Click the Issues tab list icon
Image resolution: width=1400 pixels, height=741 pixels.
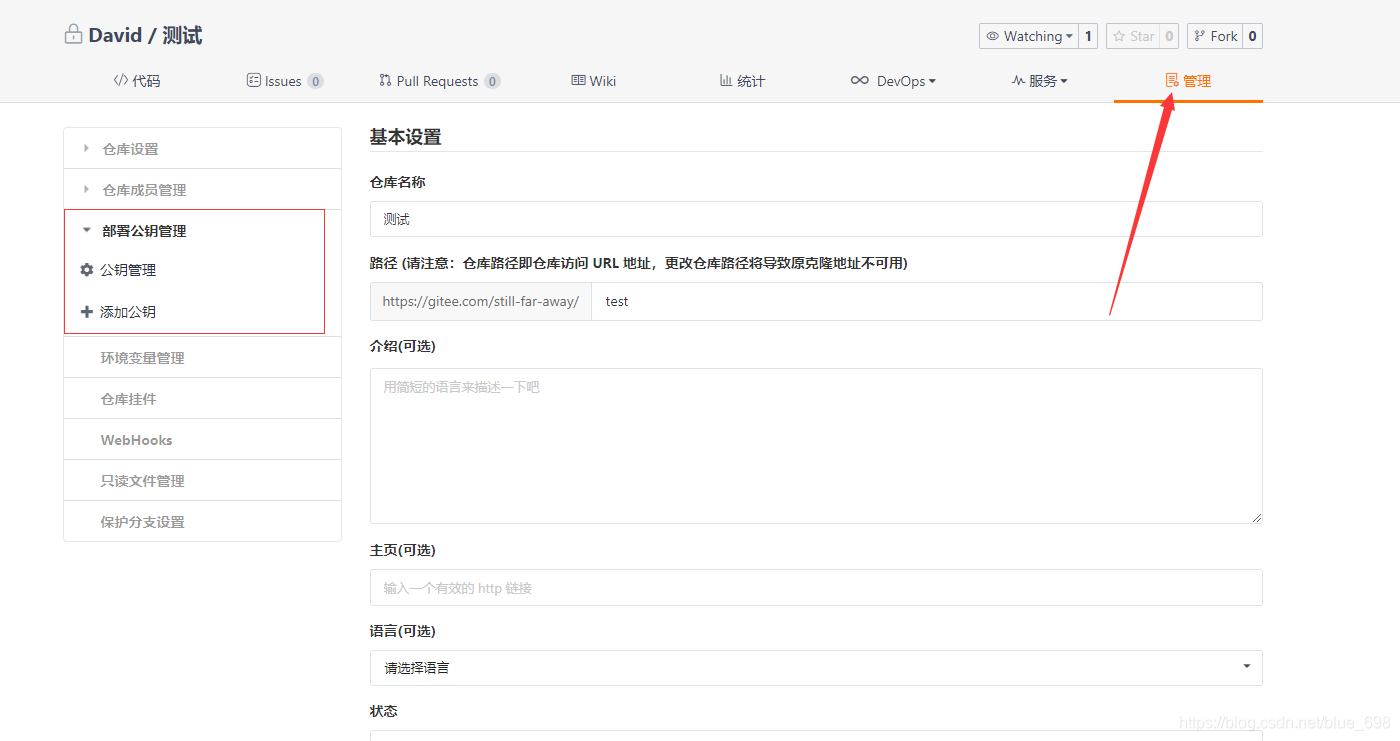point(254,80)
